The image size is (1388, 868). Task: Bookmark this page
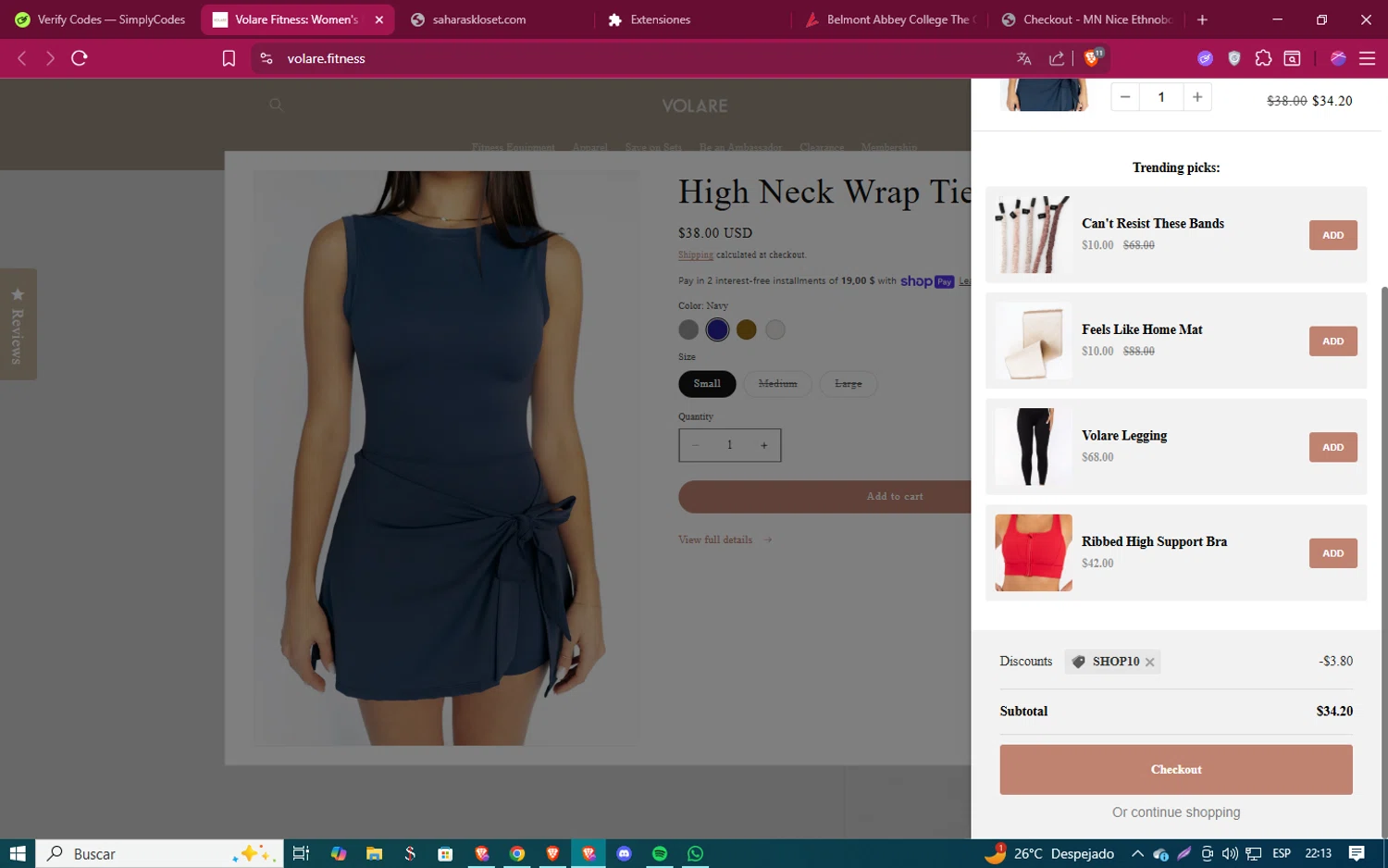(x=229, y=58)
